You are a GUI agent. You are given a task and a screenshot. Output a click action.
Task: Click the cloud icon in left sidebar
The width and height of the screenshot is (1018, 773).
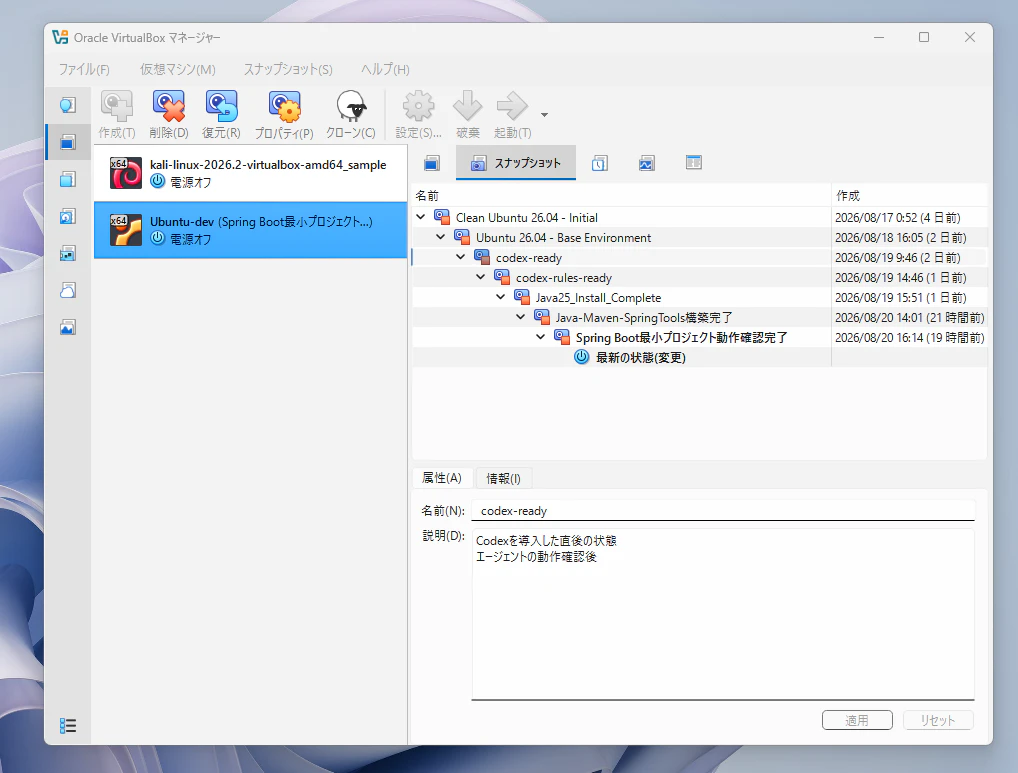click(68, 290)
